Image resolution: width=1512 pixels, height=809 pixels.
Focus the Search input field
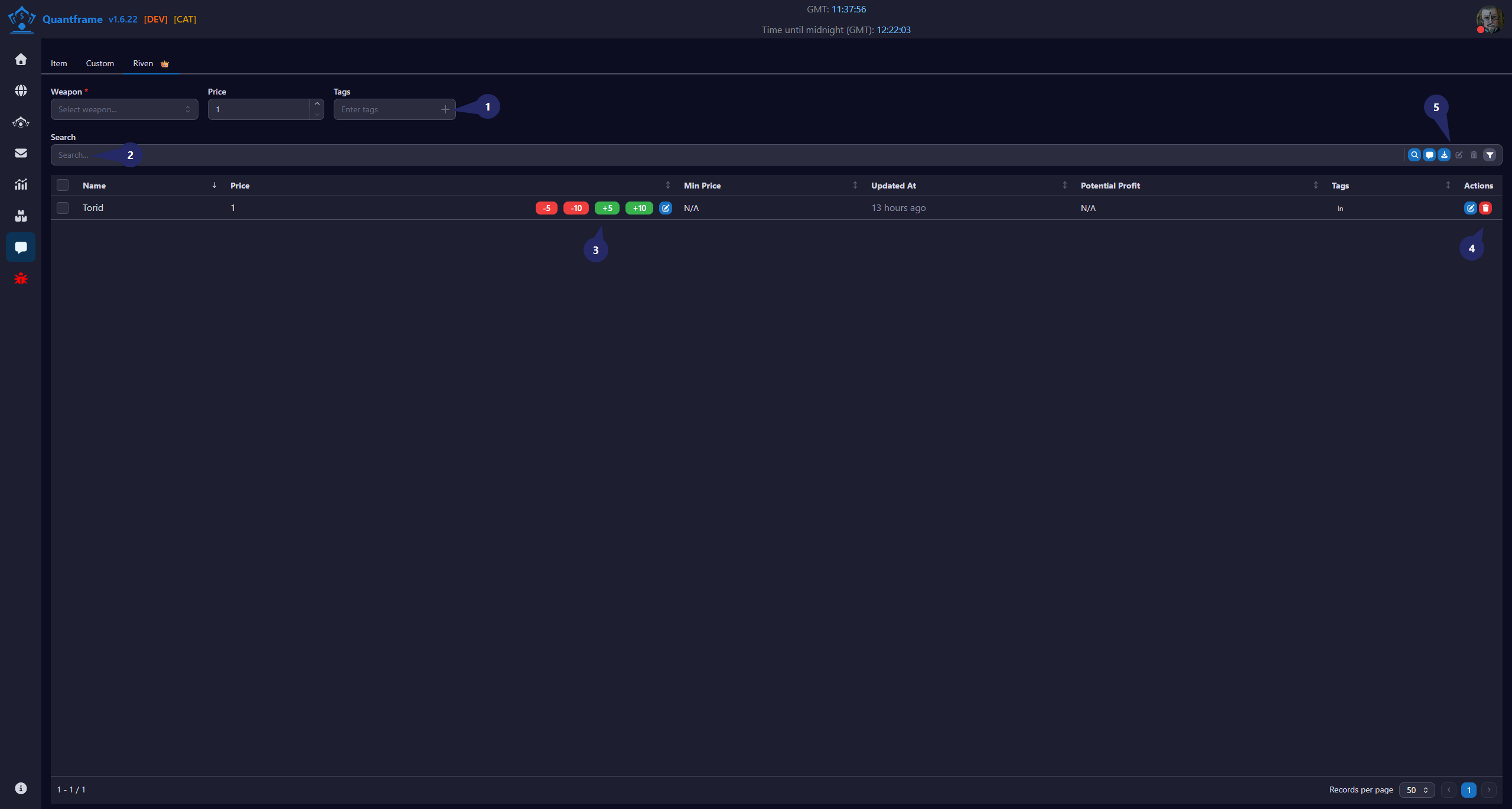(x=726, y=155)
